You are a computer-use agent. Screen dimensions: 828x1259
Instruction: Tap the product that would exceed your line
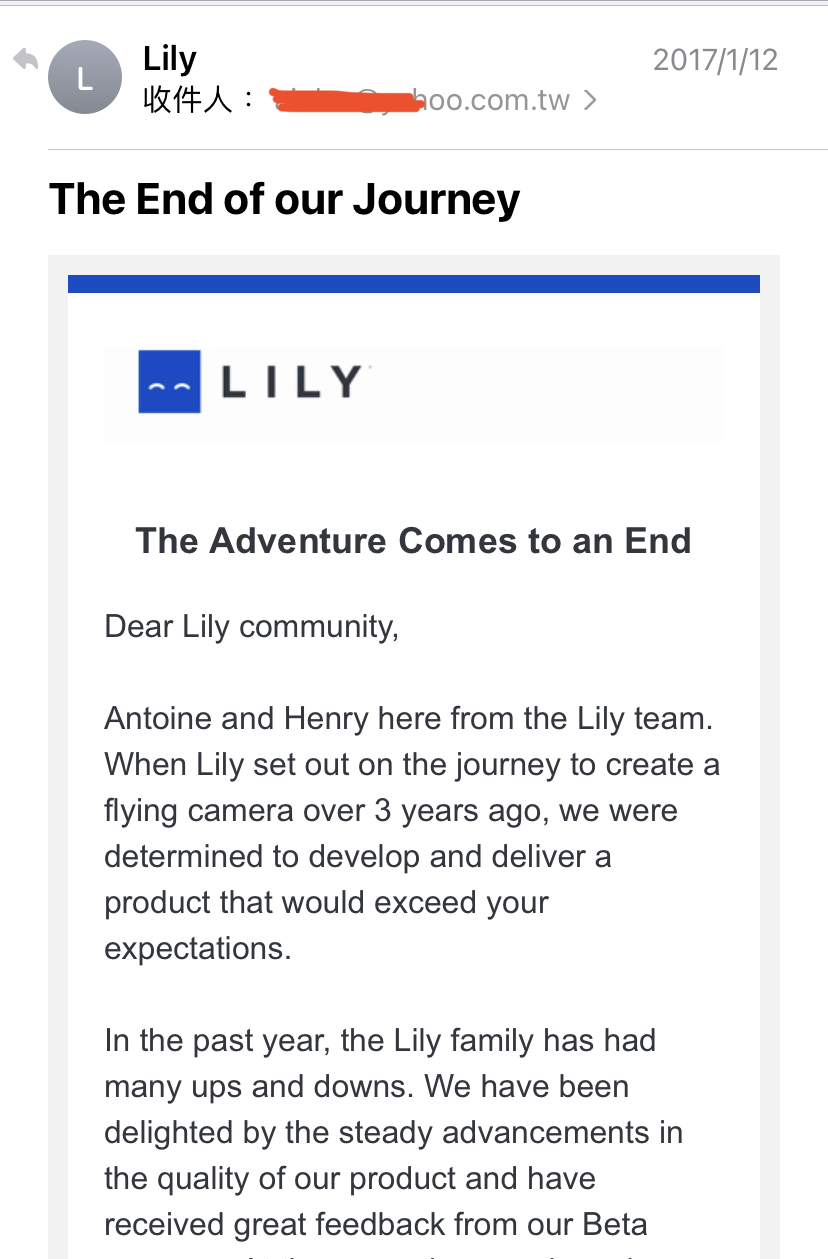[x=326, y=902]
